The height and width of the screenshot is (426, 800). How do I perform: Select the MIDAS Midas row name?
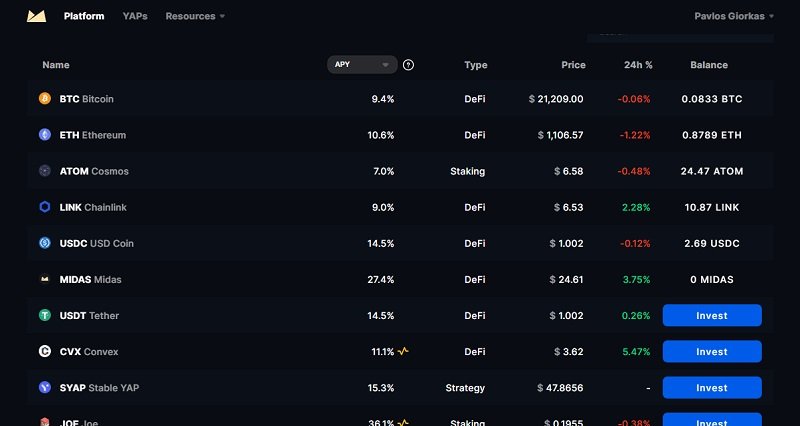pyautogui.click(x=90, y=280)
